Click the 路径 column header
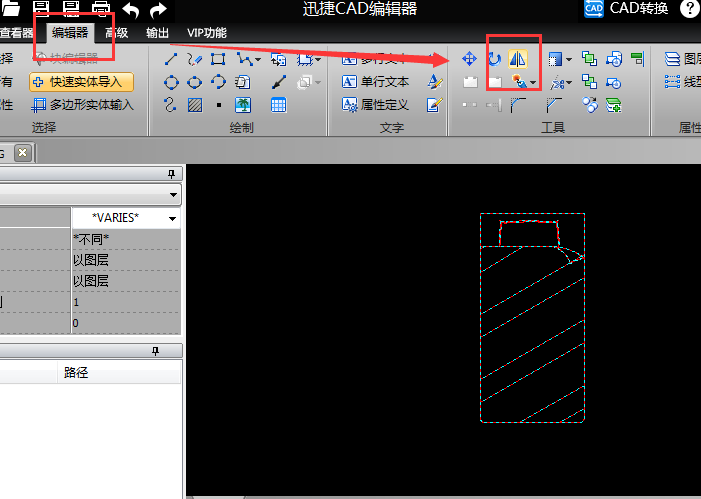Viewport: 701px width, 499px height. (x=119, y=372)
